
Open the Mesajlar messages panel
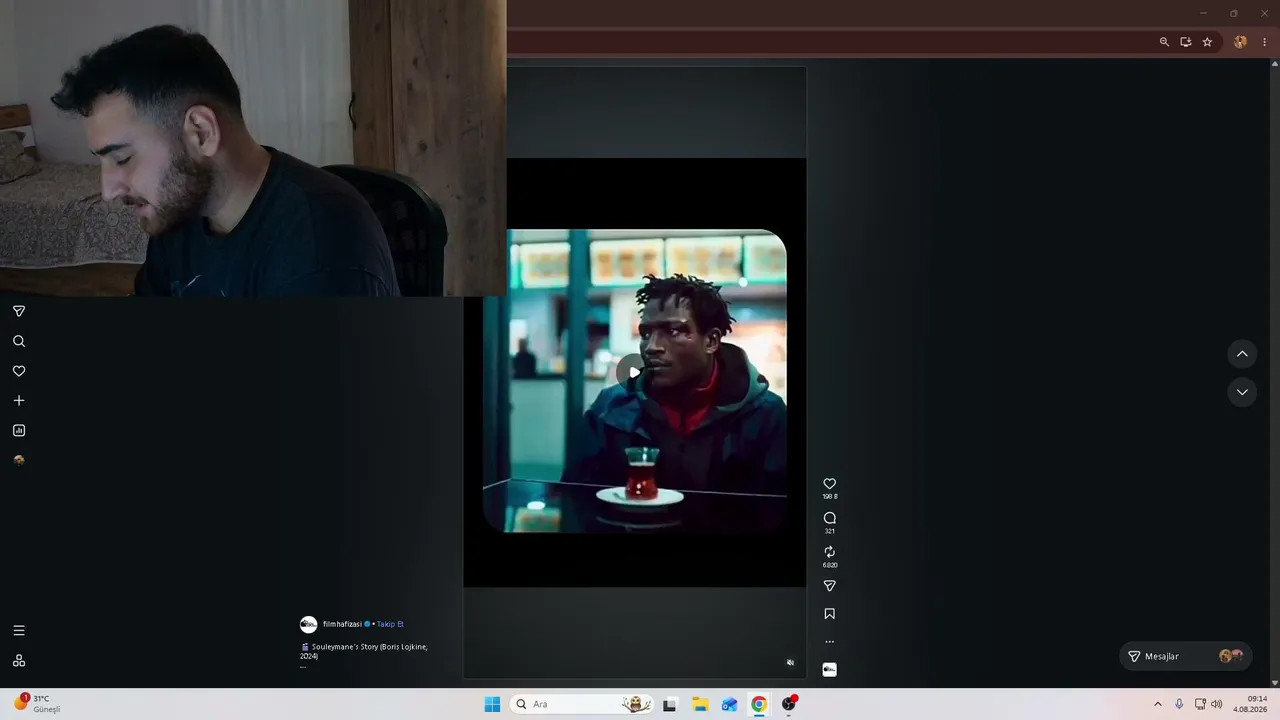click(1186, 656)
